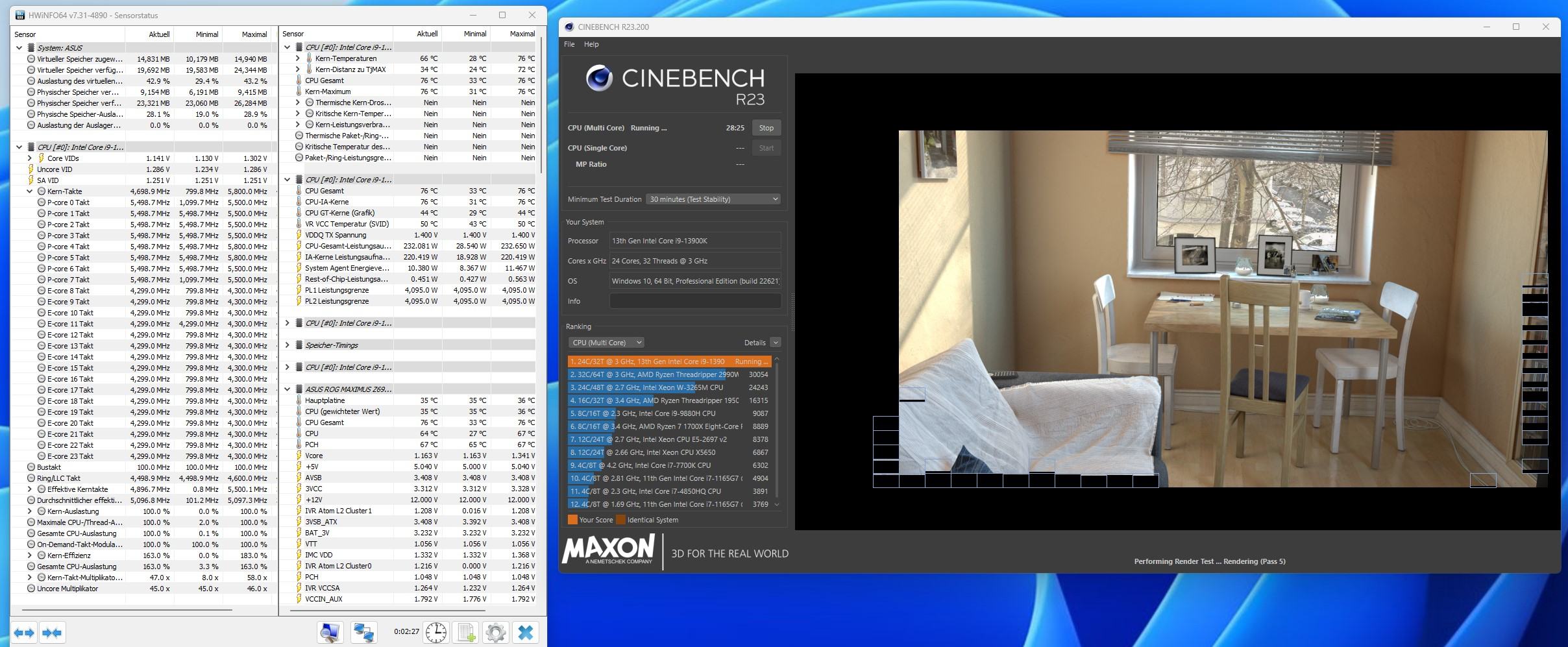Image resolution: width=1568 pixels, height=647 pixels.
Task: Toggle the ranking Details arrow button
Action: point(776,343)
